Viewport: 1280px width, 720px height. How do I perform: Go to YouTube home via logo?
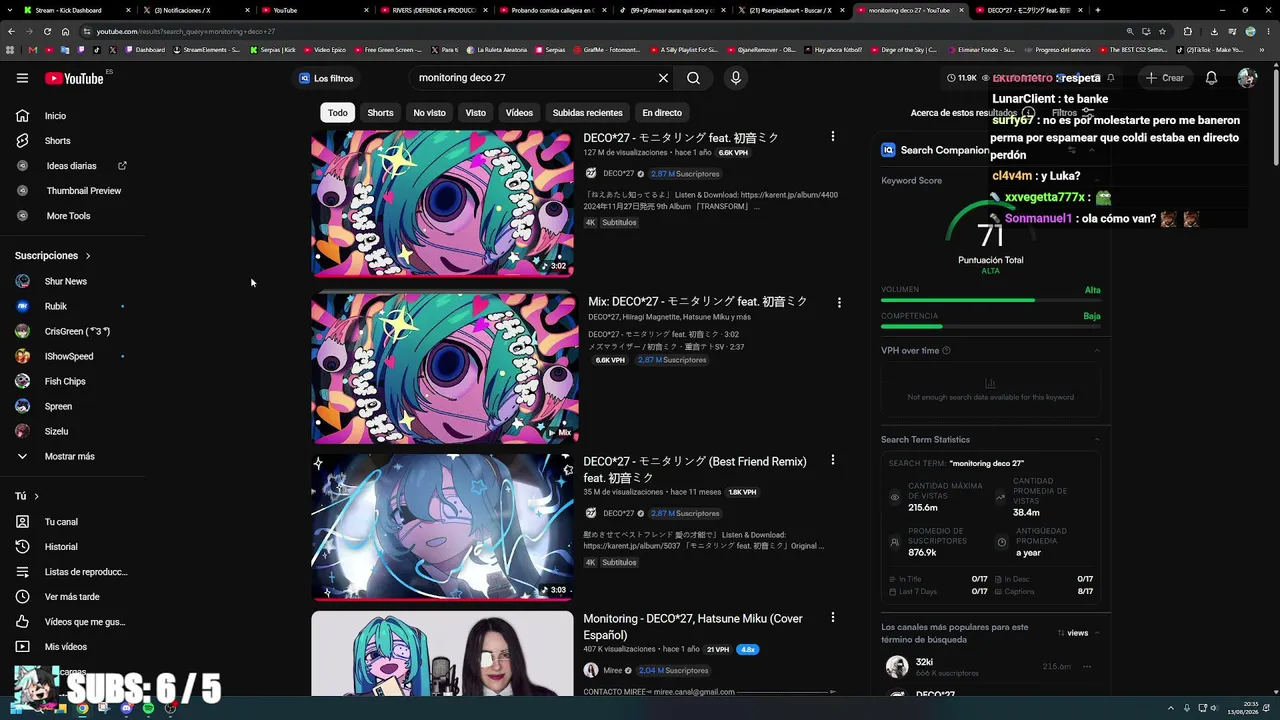(74, 78)
